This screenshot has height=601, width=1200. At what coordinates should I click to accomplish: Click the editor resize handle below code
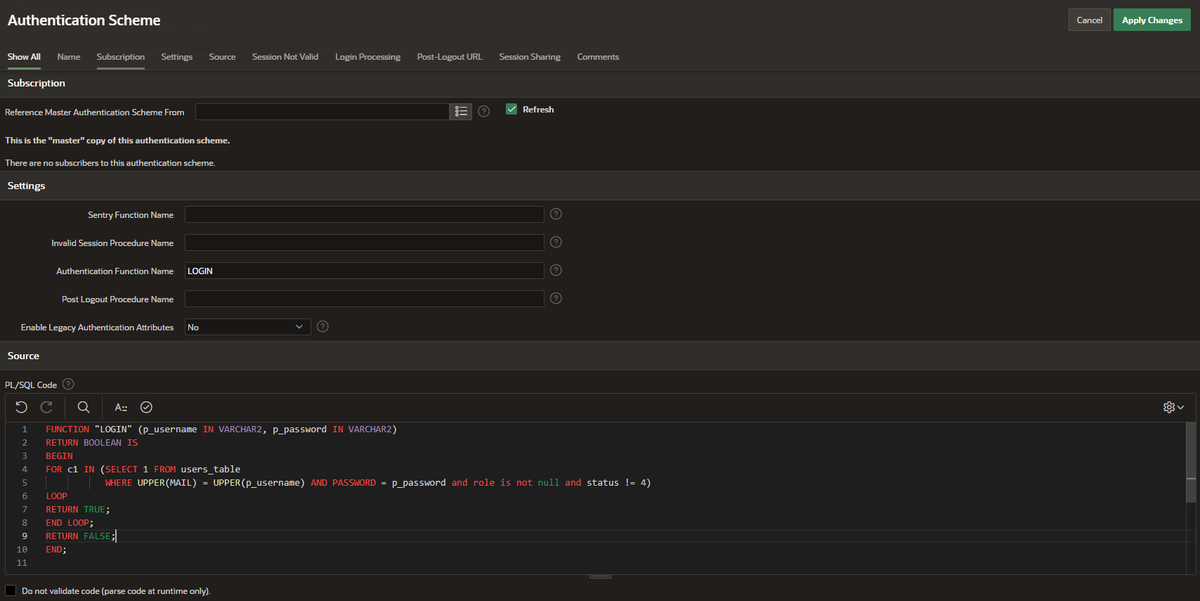600,576
